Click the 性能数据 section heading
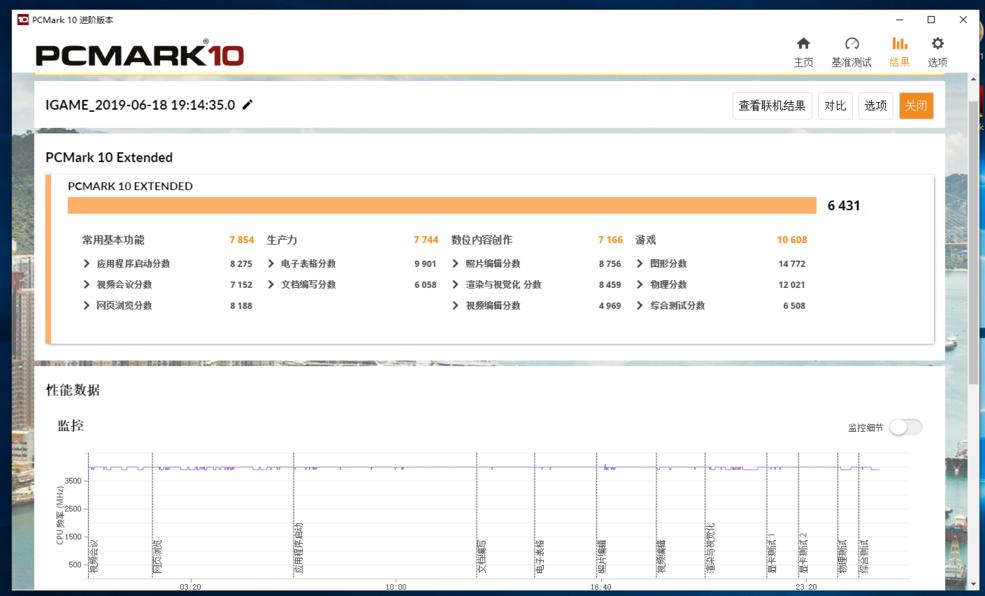The image size is (985, 596). click(x=73, y=390)
